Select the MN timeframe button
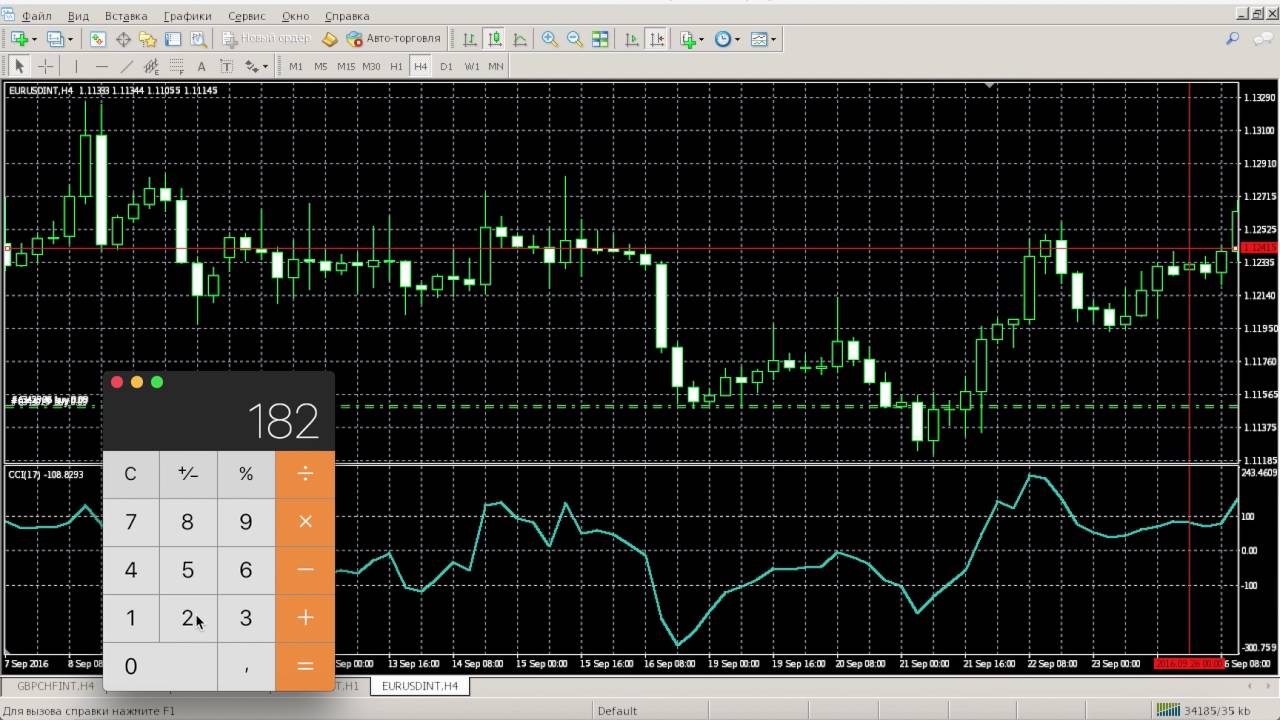The width and height of the screenshot is (1280, 720). coord(496,66)
